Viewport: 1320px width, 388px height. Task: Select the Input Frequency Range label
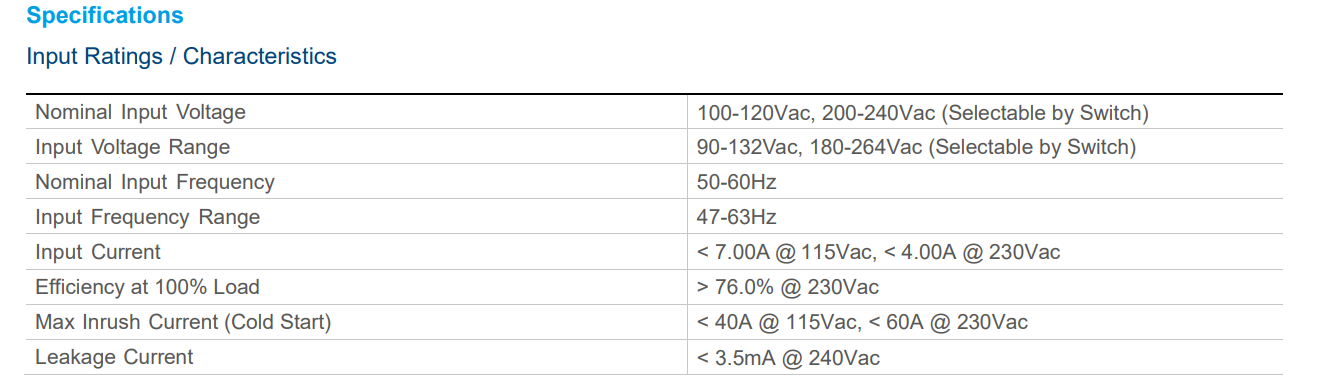coord(147,217)
